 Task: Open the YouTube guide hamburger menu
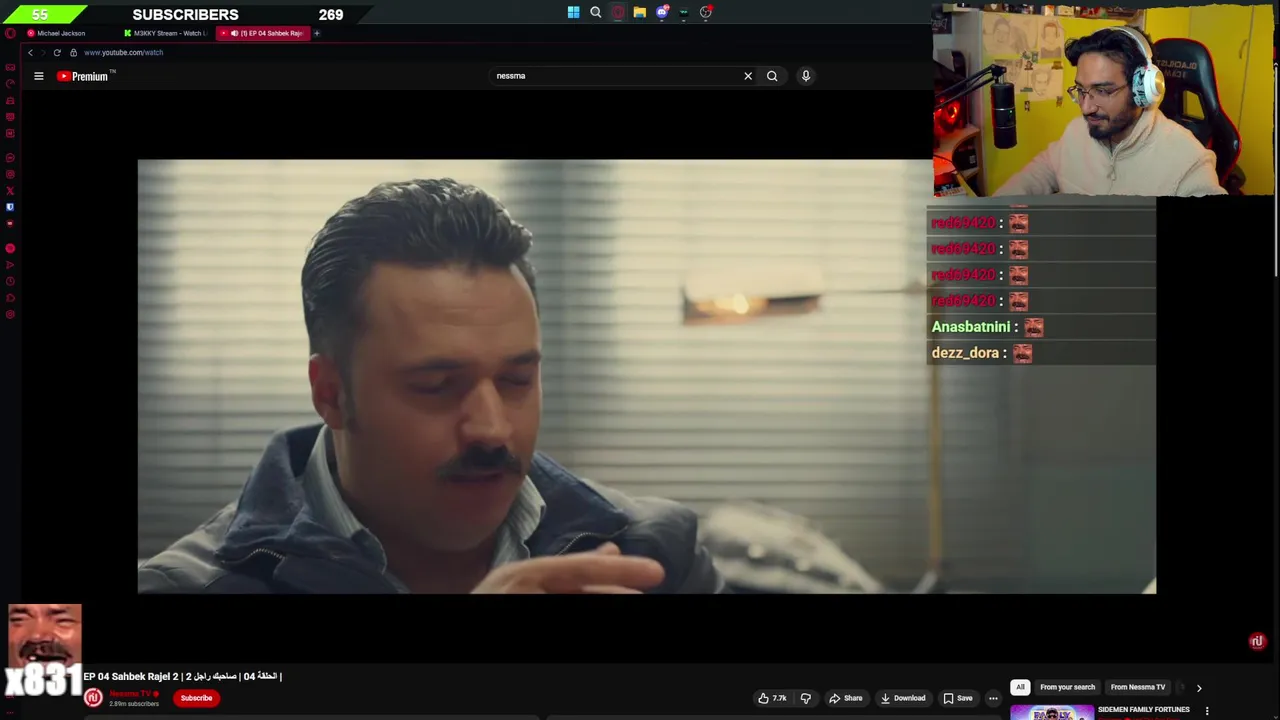[x=39, y=76]
